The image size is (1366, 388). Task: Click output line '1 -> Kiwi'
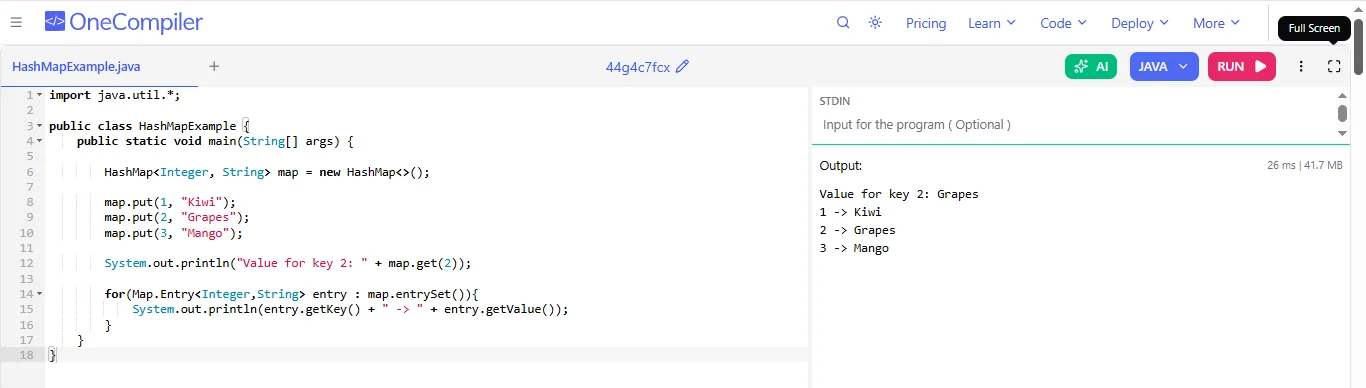(850, 212)
